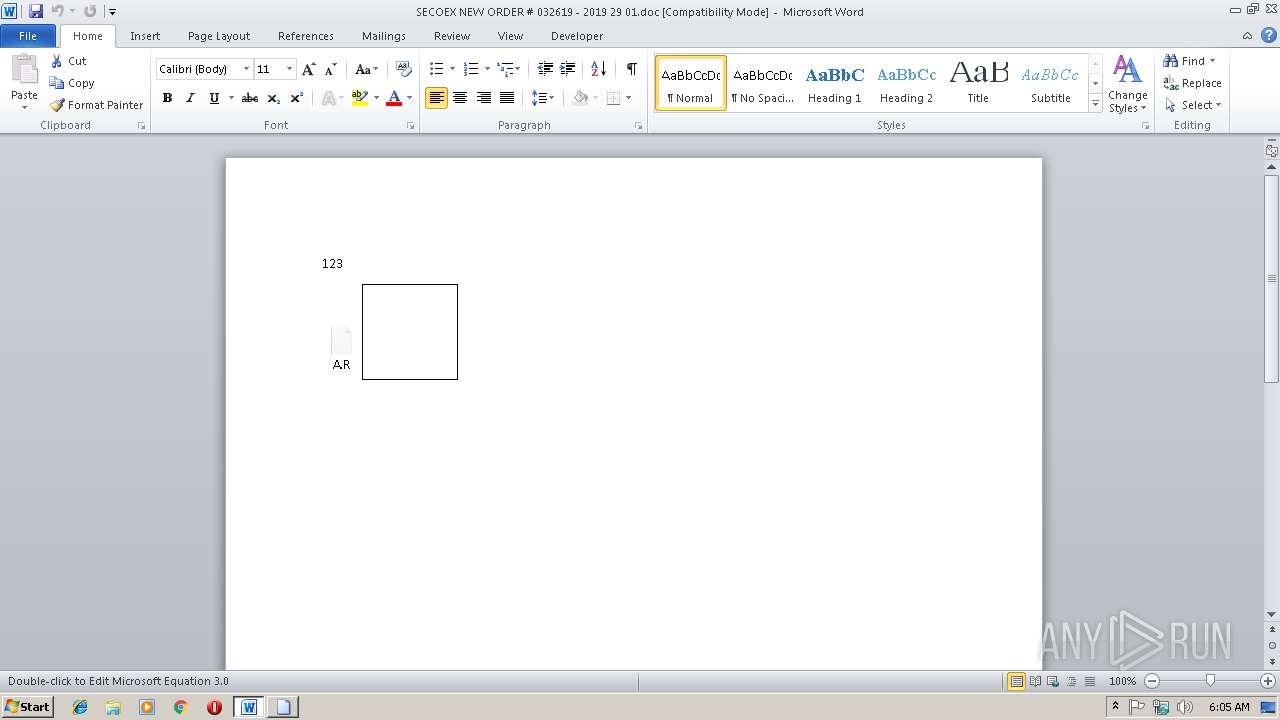1280x720 pixels.
Task: Toggle Italic formatting
Action: click(190, 98)
